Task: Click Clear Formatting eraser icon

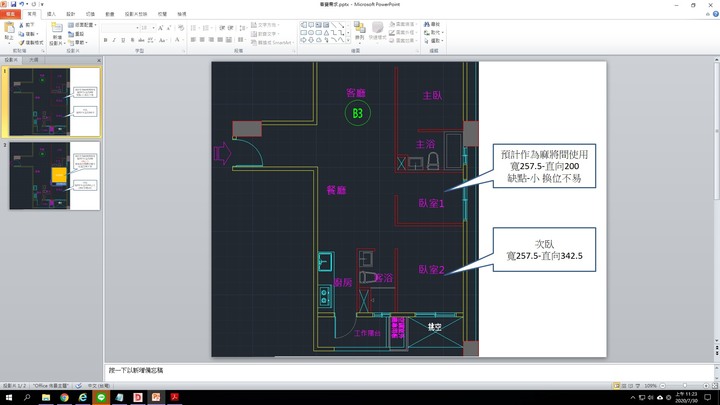Action: tap(181, 28)
